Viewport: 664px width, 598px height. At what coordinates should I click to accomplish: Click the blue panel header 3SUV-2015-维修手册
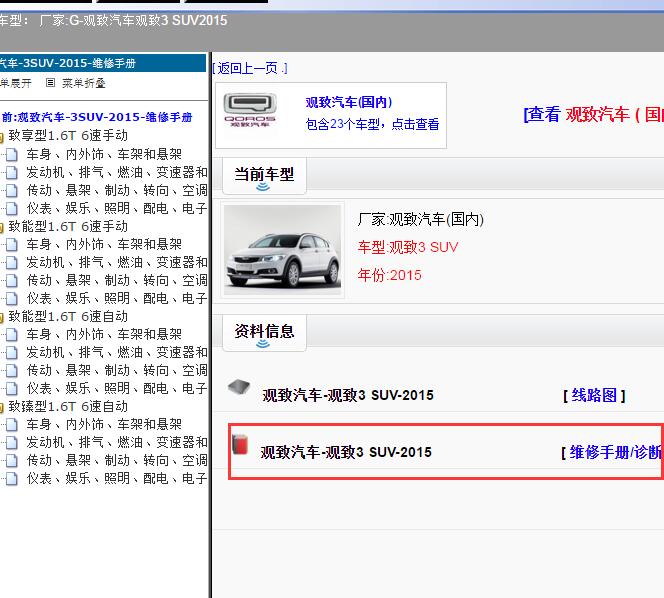point(103,63)
